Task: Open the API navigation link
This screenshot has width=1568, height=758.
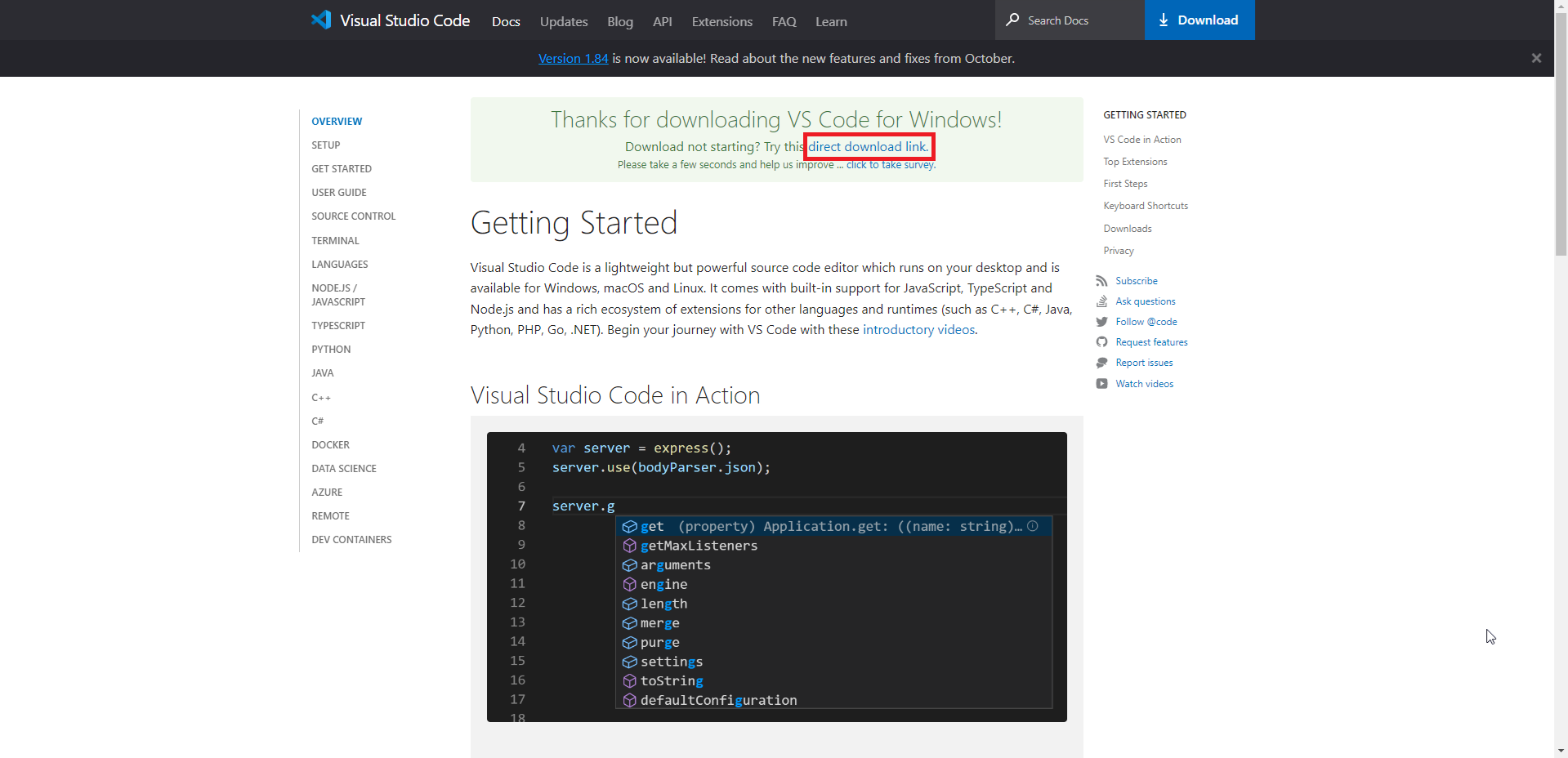Action: pyautogui.click(x=663, y=21)
